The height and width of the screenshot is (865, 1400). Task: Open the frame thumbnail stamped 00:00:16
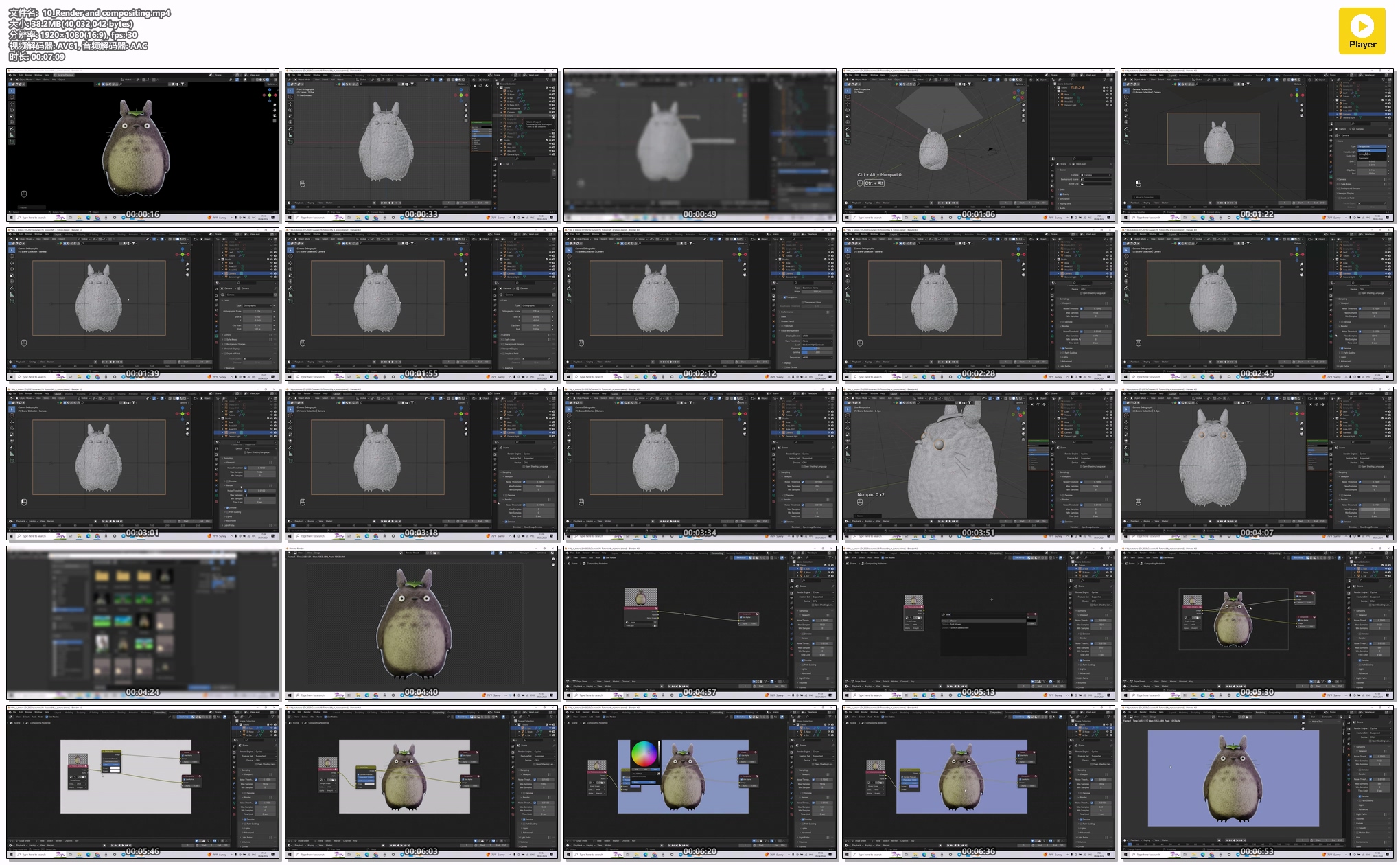pyautogui.click(x=143, y=145)
